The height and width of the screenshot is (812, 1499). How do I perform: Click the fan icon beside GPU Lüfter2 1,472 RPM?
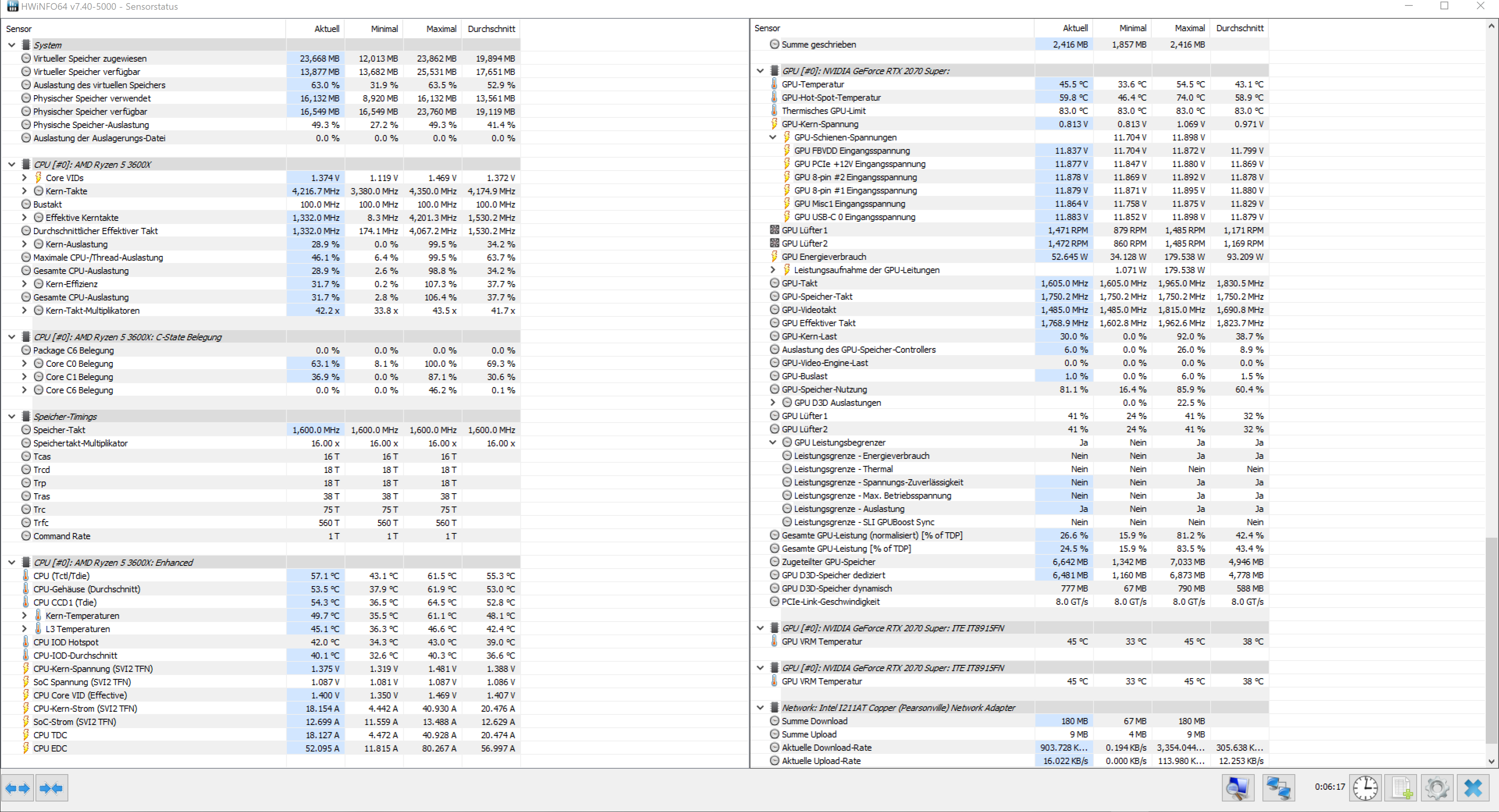point(774,244)
